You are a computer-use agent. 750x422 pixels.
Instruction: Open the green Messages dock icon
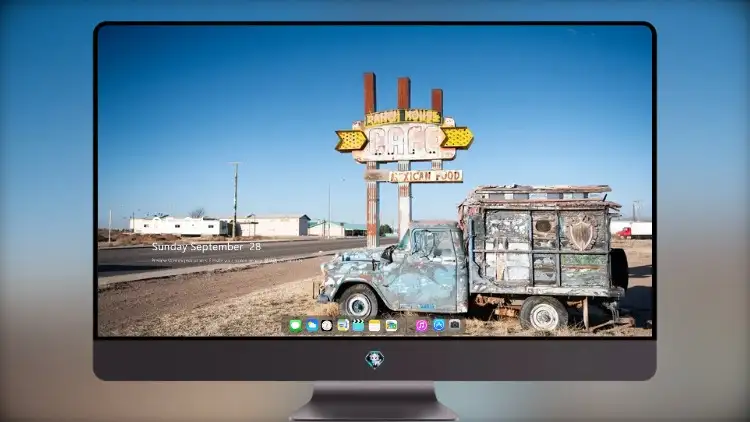pos(296,326)
